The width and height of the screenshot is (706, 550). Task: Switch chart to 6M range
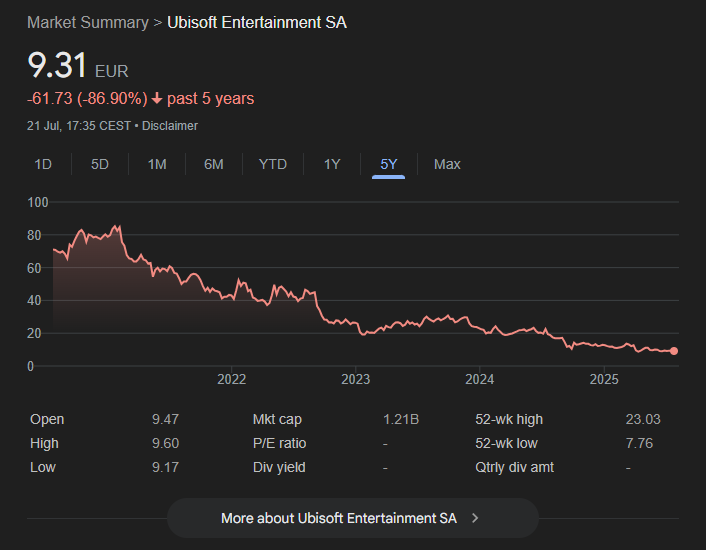214,164
